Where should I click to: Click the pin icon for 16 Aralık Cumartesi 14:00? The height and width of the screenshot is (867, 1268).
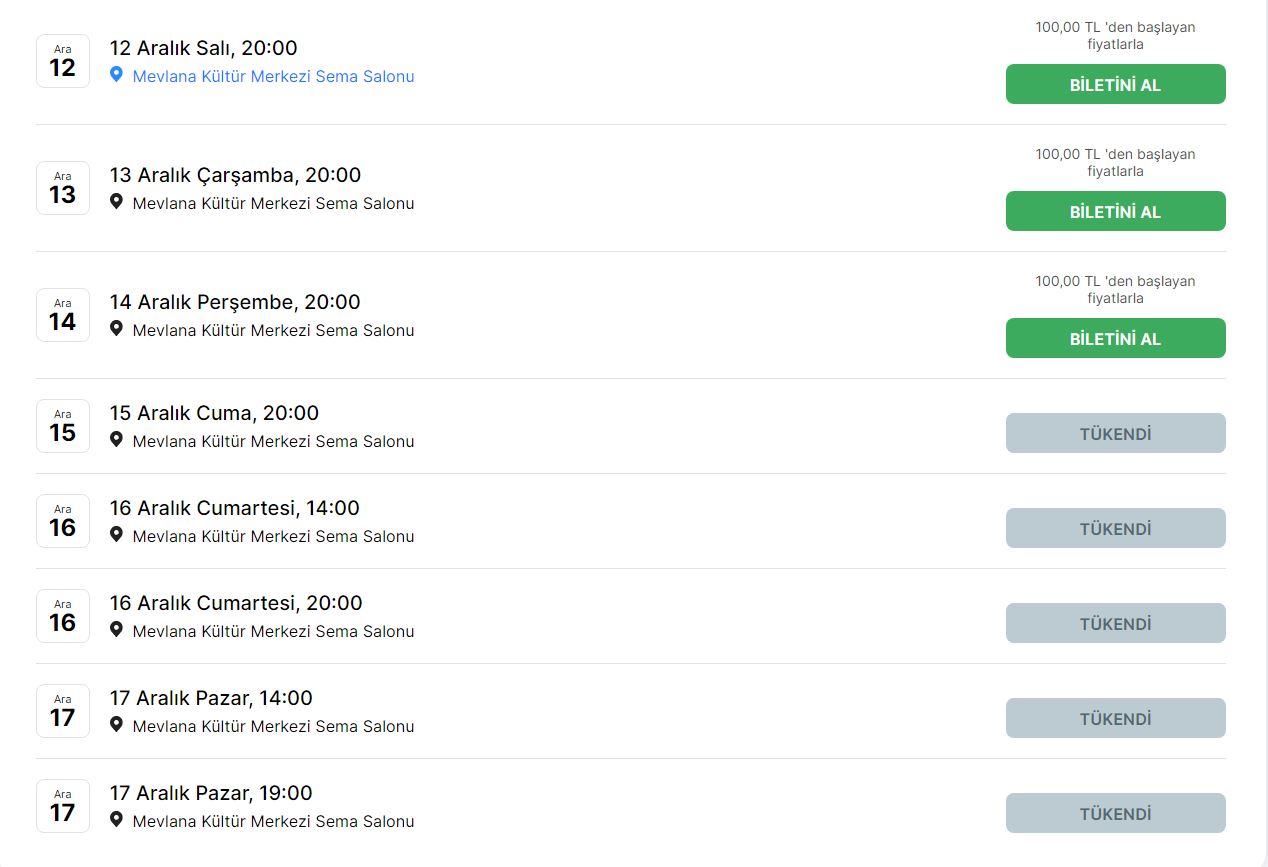(x=116, y=535)
